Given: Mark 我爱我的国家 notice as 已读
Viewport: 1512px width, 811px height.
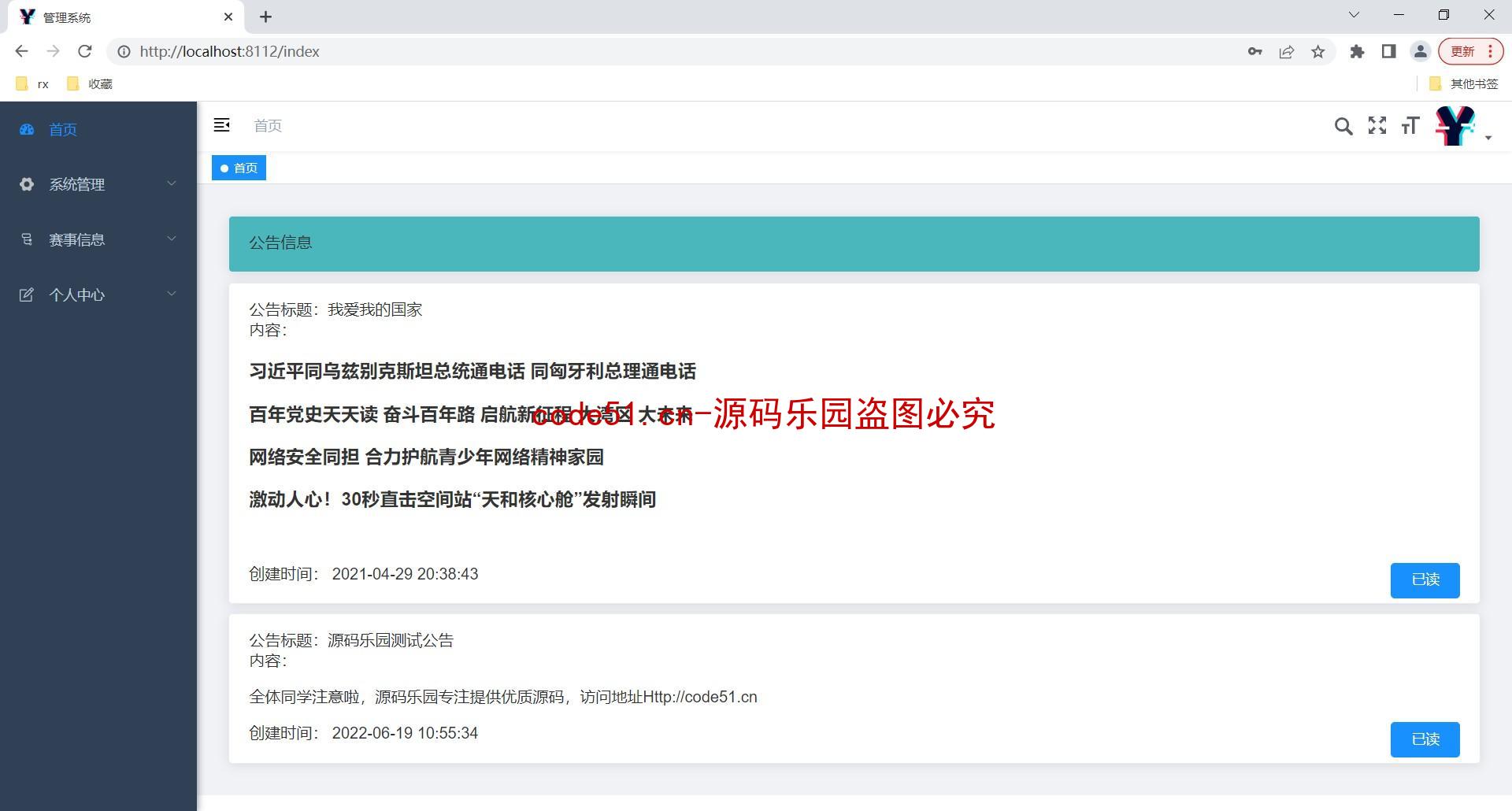Looking at the screenshot, I should [1425, 580].
